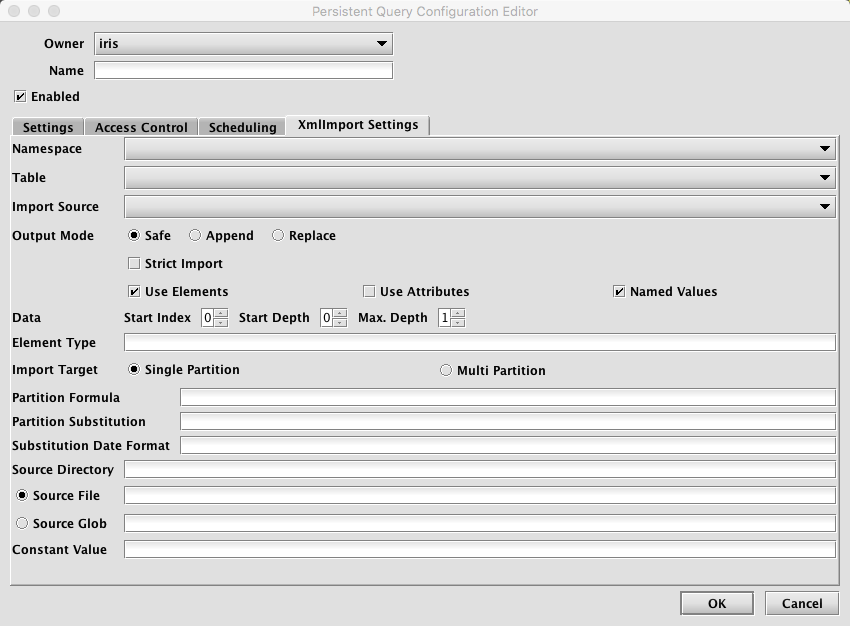
Task: Increment the Start Index spinner up arrow
Action: (x=221, y=313)
